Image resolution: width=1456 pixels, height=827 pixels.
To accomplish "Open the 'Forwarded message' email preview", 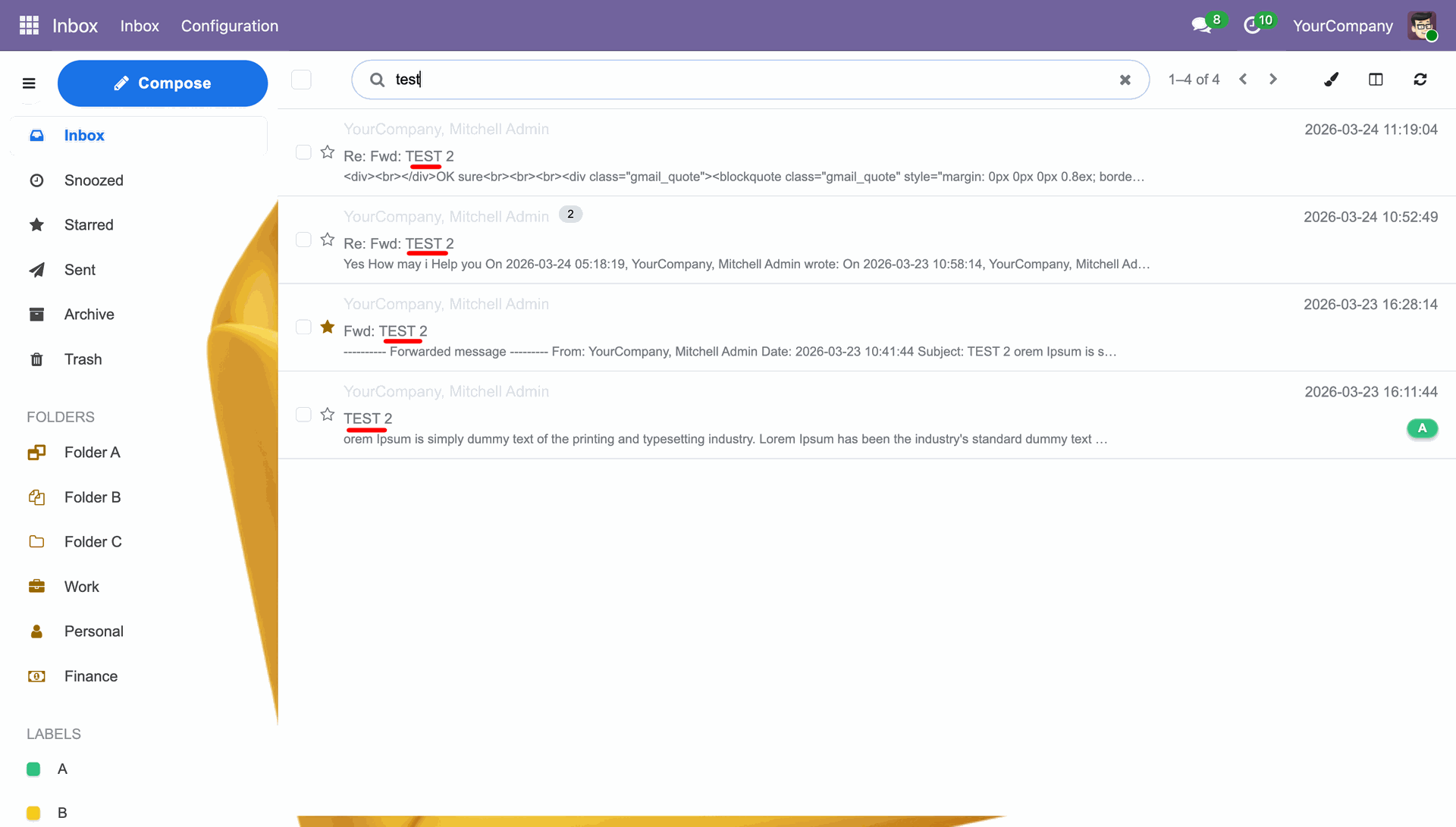I will [x=867, y=327].
